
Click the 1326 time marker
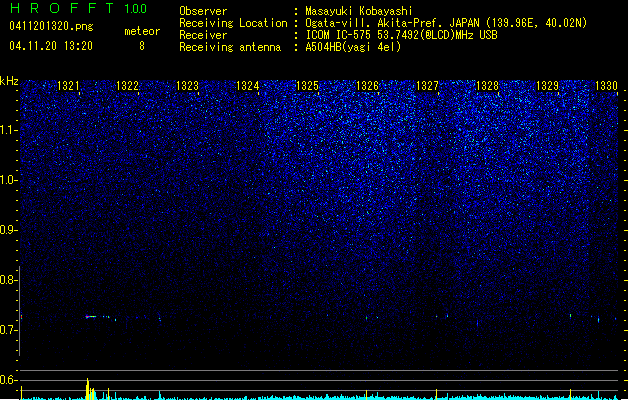pyautogui.click(x=367, y=86)
